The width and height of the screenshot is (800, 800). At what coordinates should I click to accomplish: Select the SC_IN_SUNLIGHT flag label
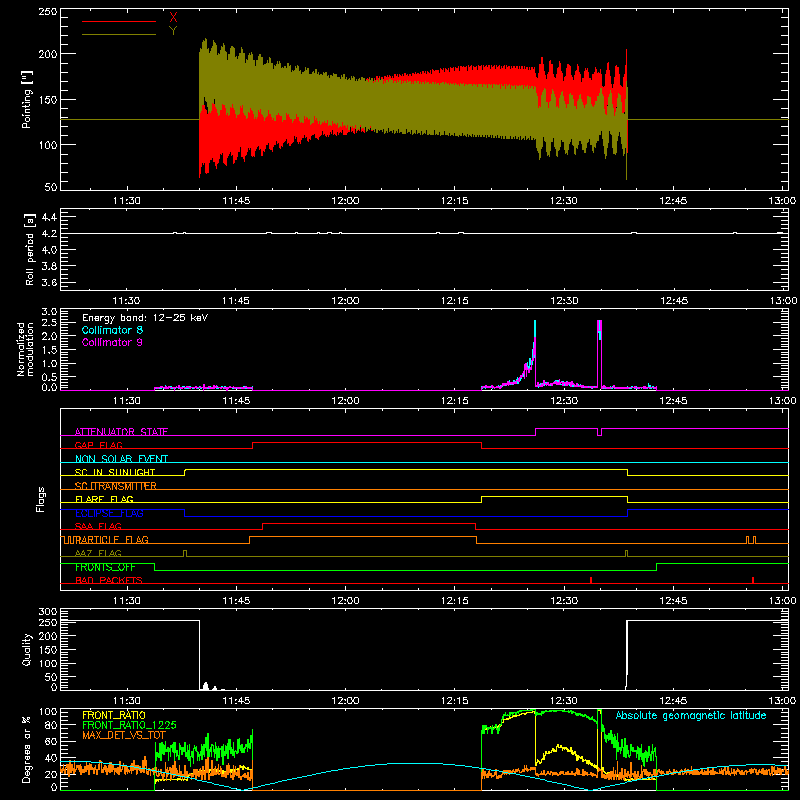tap(115, 472)
